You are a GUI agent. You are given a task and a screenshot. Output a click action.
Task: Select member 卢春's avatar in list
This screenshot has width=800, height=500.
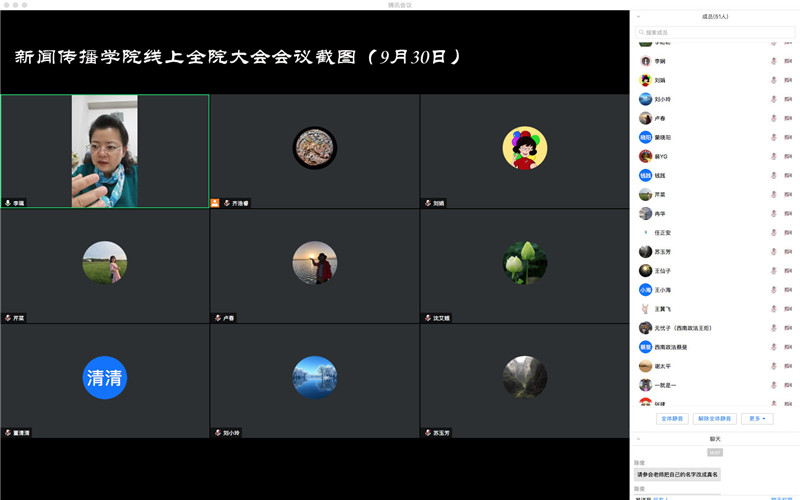point(645,118)
